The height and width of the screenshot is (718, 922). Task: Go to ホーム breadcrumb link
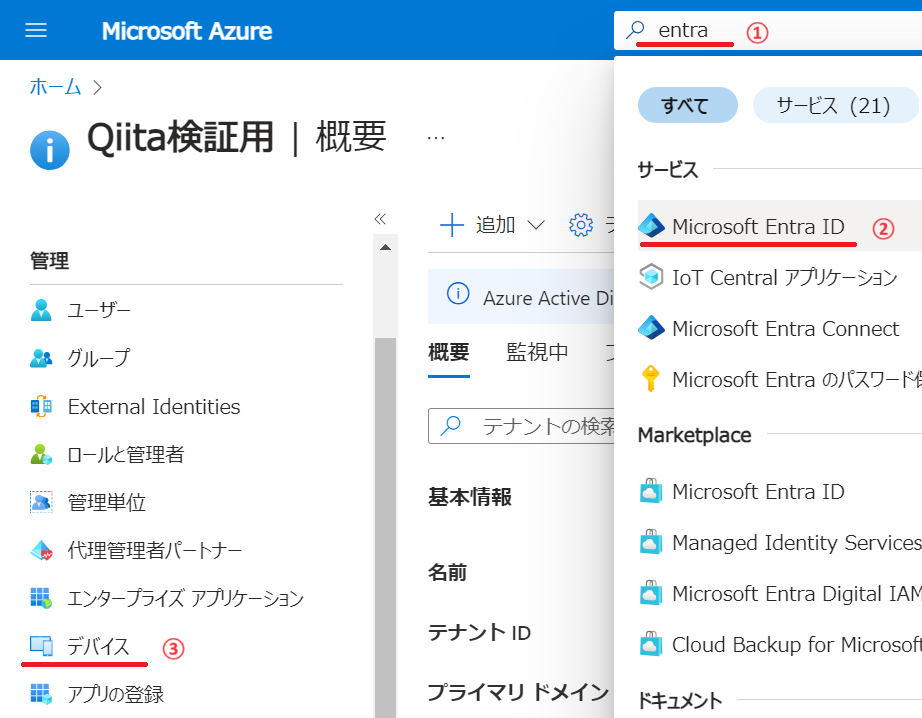[x=55, y=87]
